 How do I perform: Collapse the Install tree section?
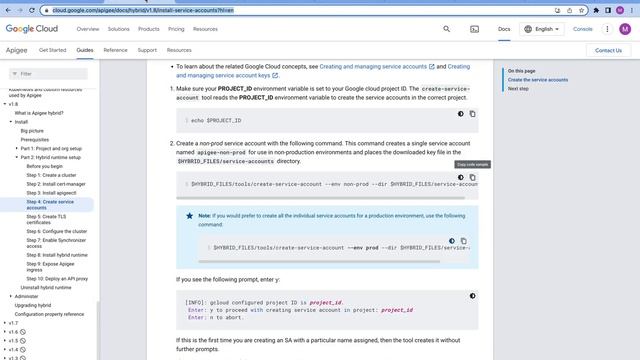[x=11, y=122]
